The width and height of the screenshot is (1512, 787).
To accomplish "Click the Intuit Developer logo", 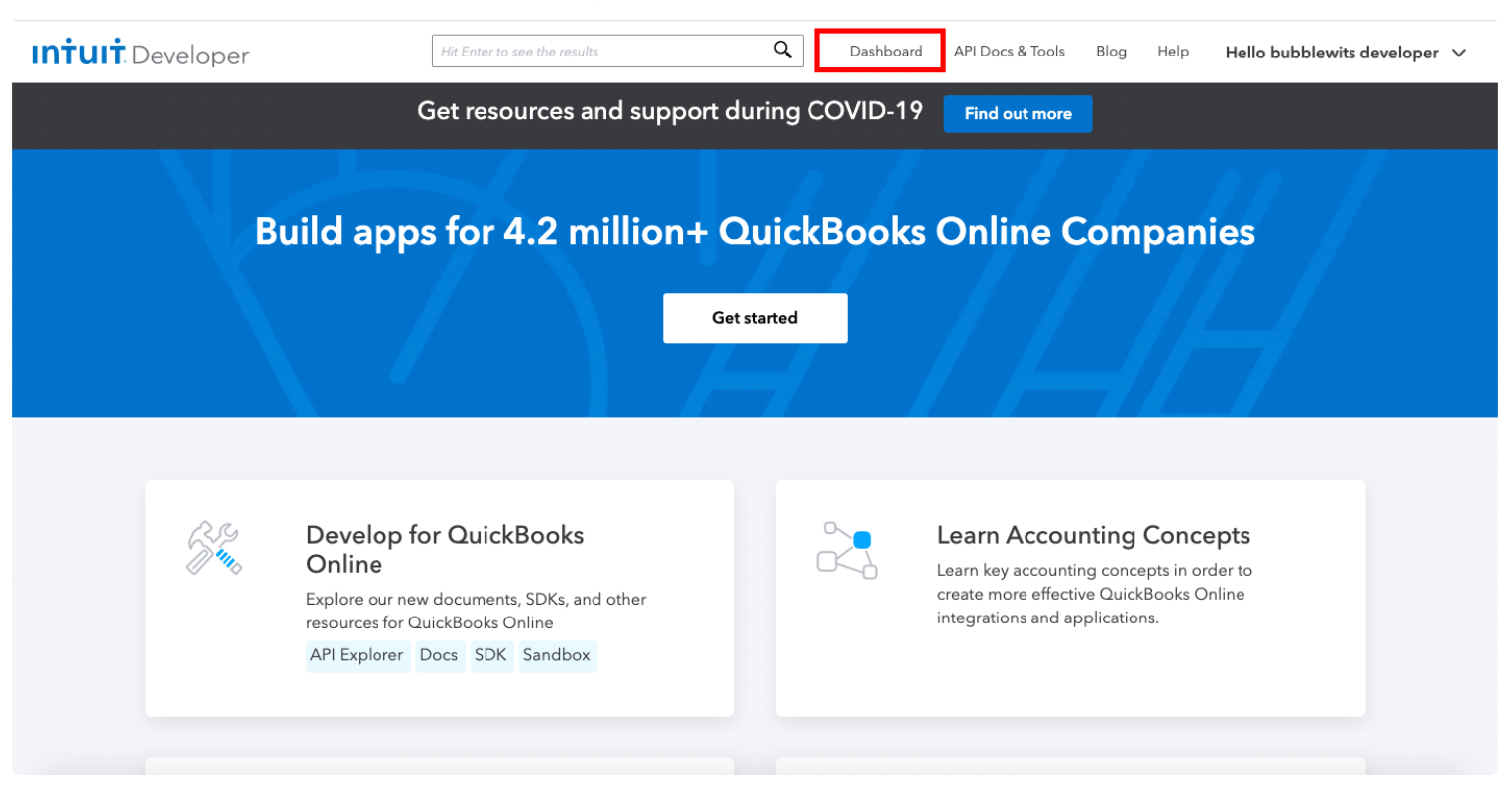I will click(x=140, y=53).
